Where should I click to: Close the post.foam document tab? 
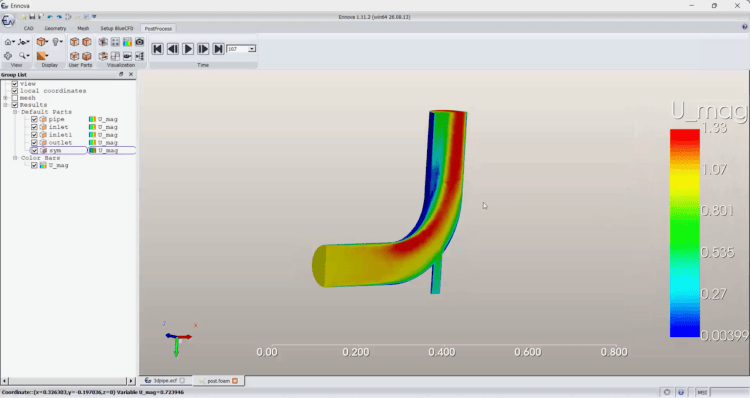point(235,381)
